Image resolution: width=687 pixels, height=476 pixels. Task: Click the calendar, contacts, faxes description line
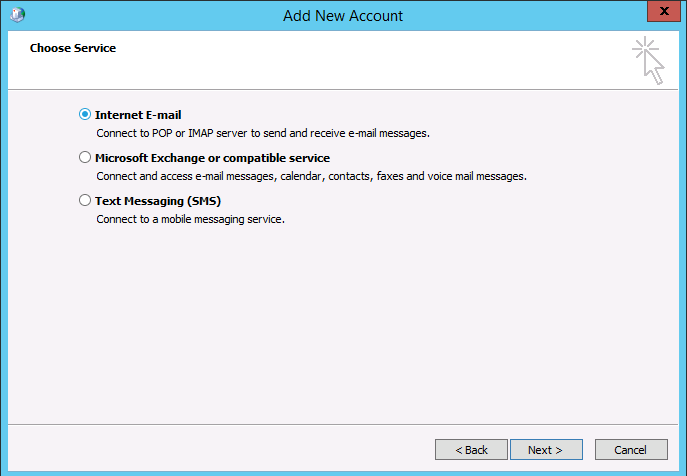coord(312,176)
